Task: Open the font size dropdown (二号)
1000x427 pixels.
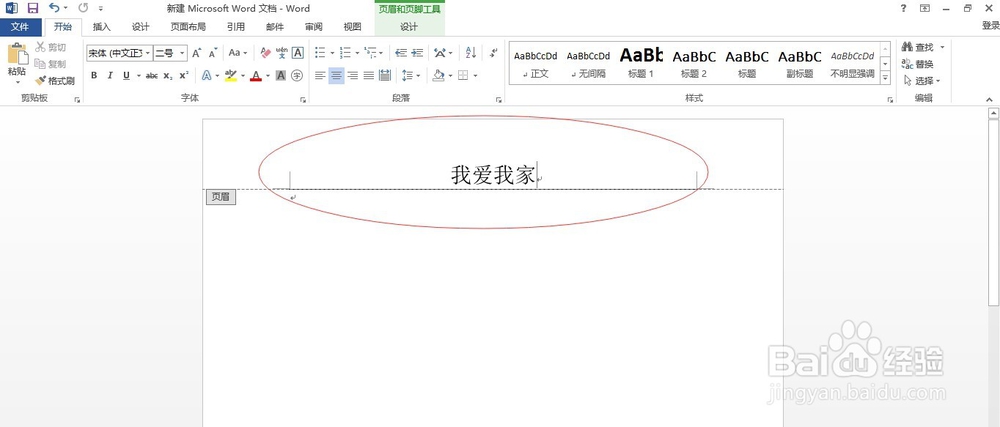Action: (182, 53)
